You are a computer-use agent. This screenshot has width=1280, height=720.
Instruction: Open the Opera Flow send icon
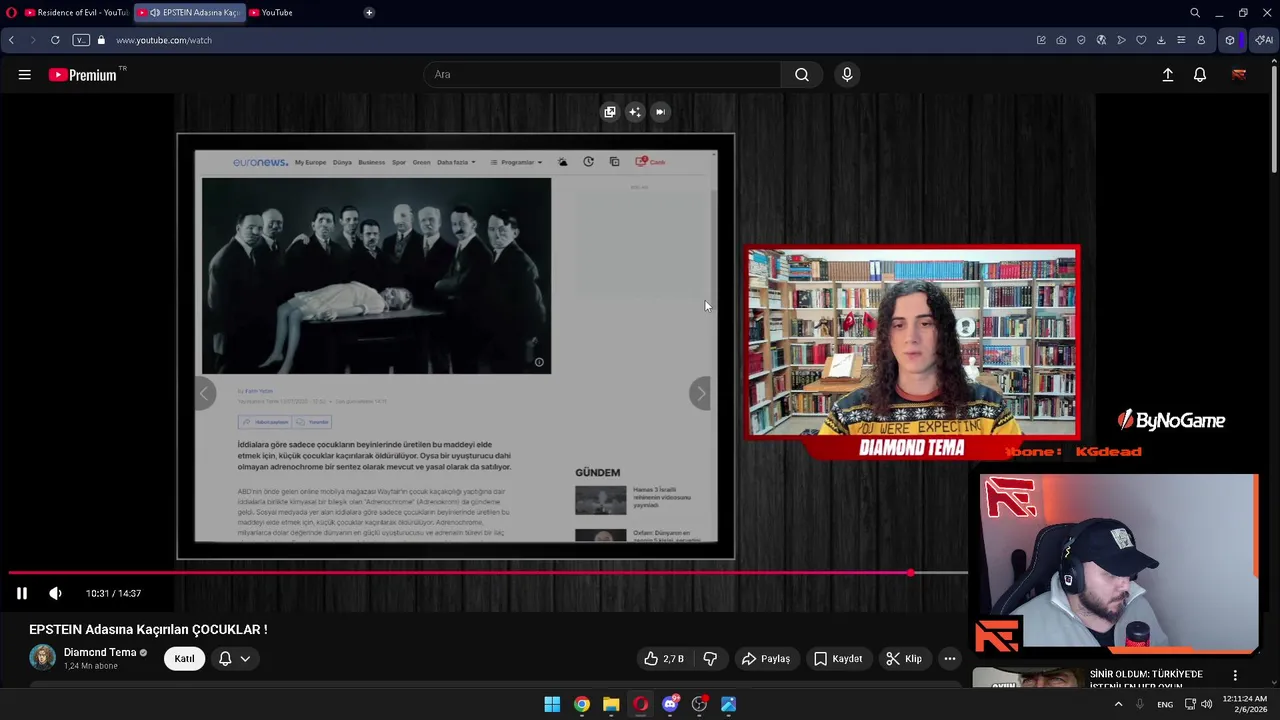point(1121,40)
